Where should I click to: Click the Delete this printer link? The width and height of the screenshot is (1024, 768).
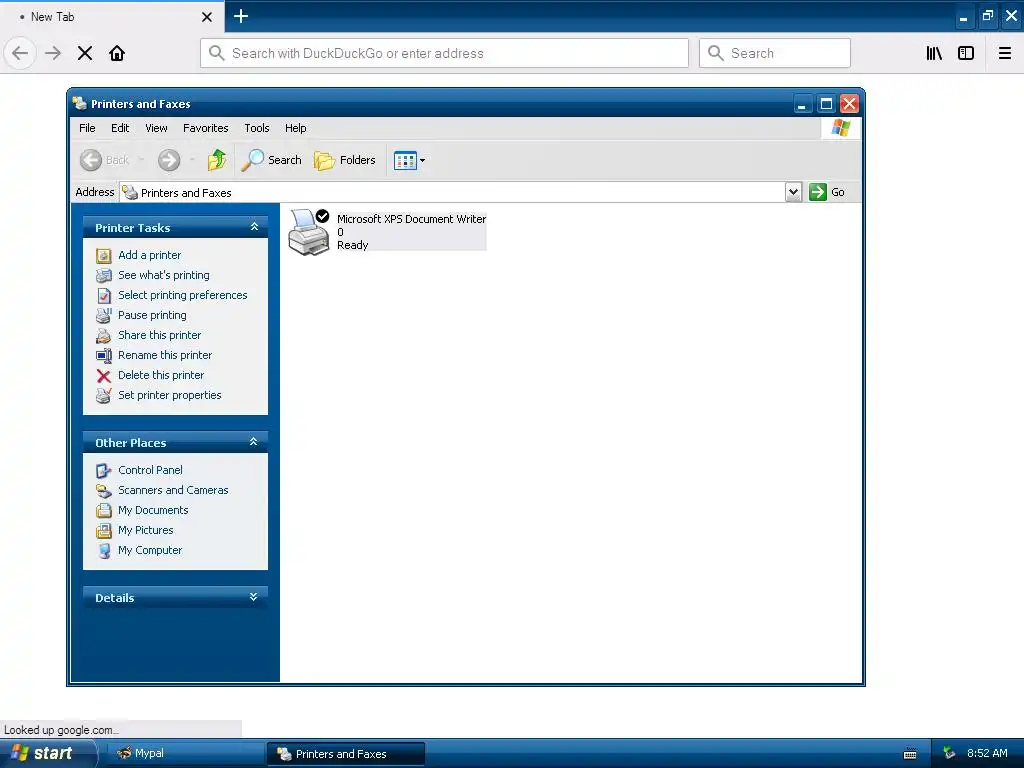[161, 376]
